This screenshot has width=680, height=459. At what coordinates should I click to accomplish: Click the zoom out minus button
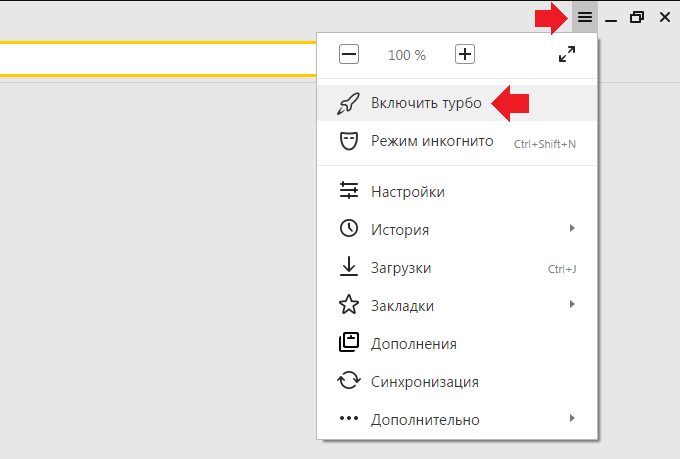click(x=348, y=55)
